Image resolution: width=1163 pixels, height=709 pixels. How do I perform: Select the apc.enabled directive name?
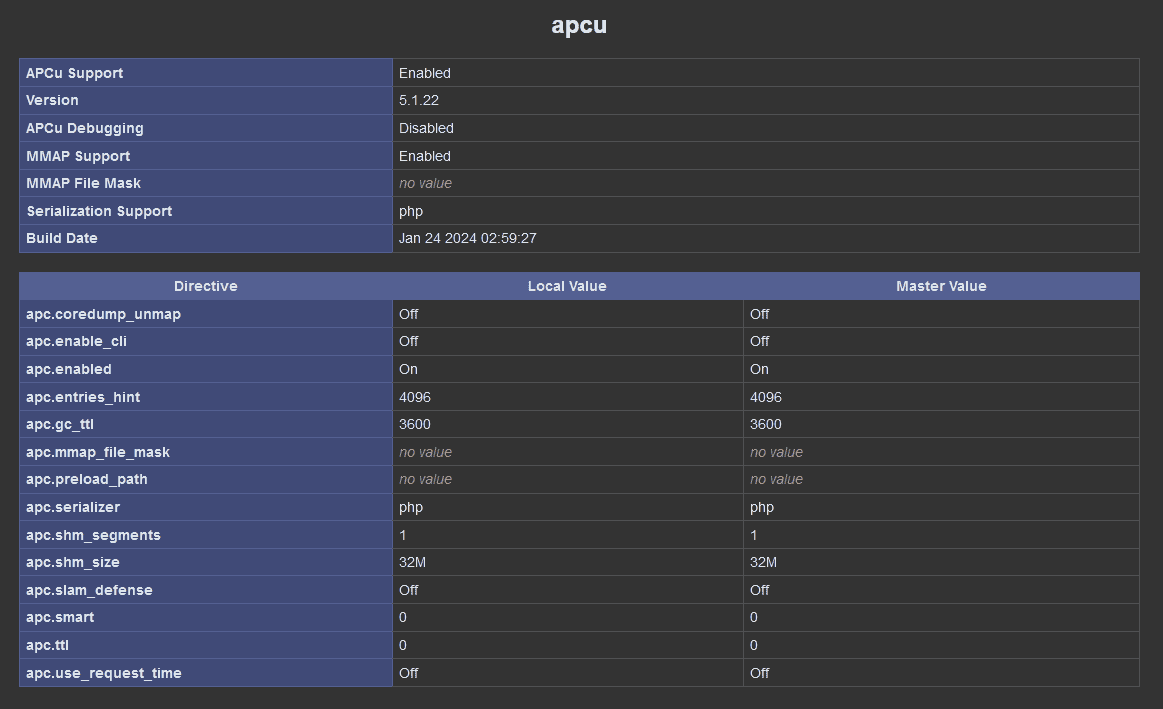(x=69, y=369)
